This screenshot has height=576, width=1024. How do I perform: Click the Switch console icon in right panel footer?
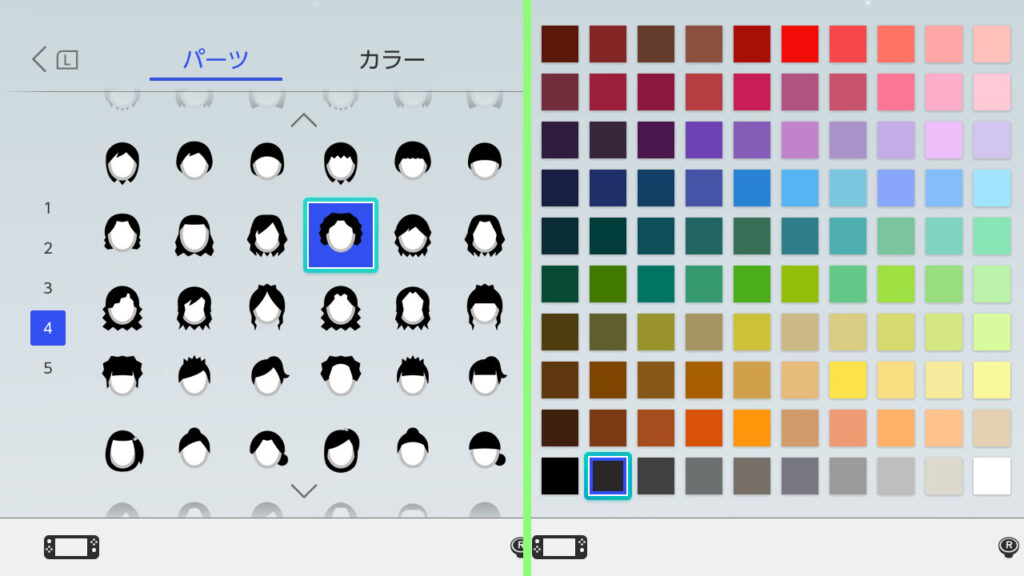tap(560, 547)
